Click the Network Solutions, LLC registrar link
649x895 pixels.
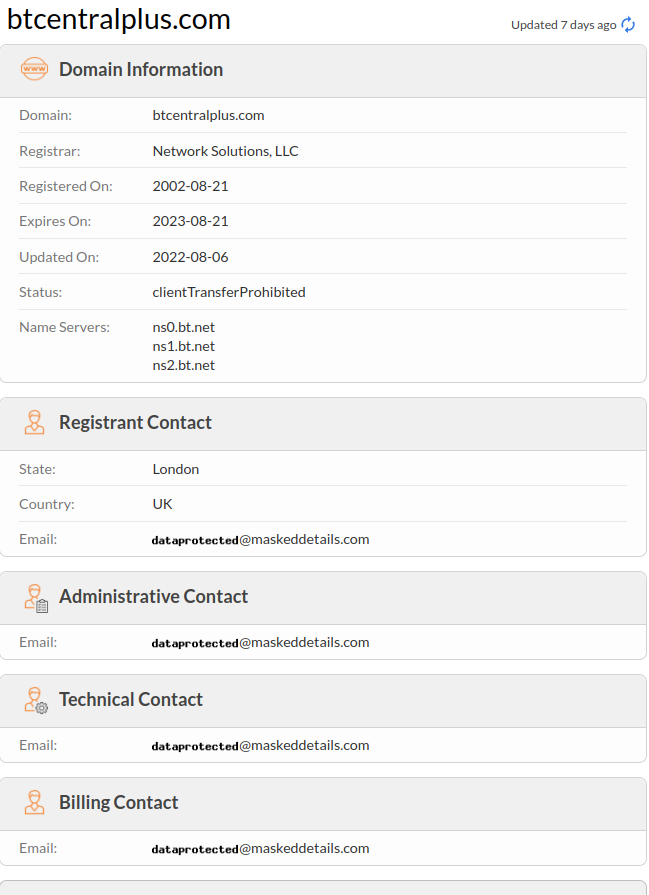[224, 151]
